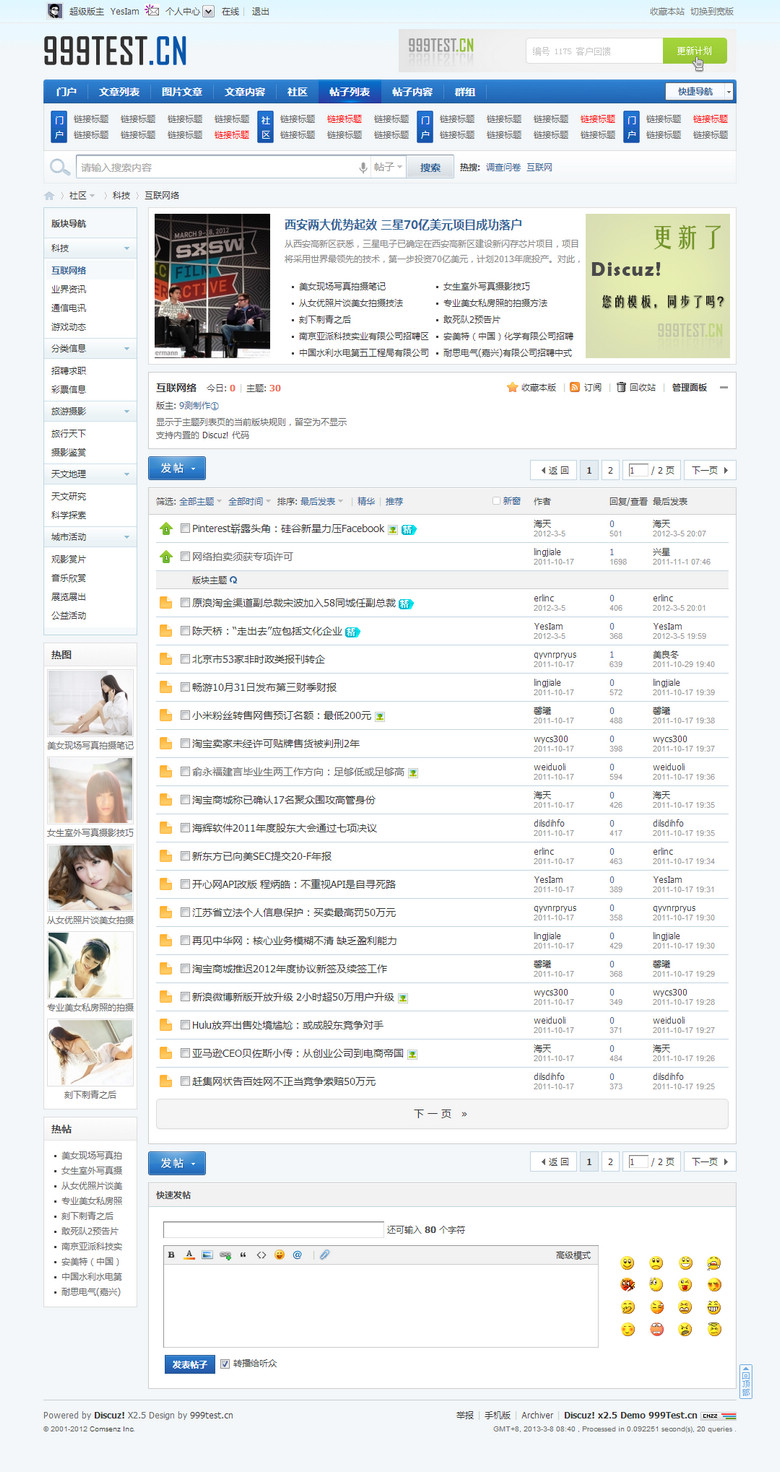Click the 新 badge on 陈天桥 thread

click(x=352, y=631)
